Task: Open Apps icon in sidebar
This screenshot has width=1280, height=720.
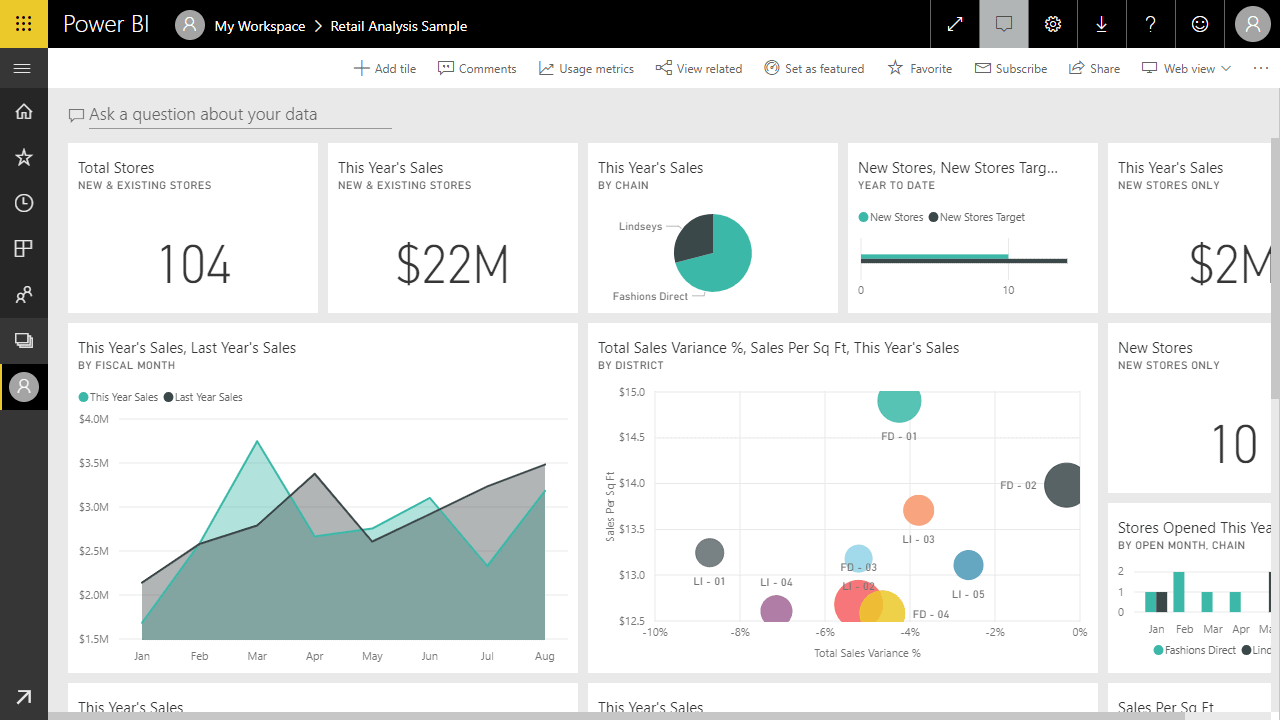Action: coord(24,249)
